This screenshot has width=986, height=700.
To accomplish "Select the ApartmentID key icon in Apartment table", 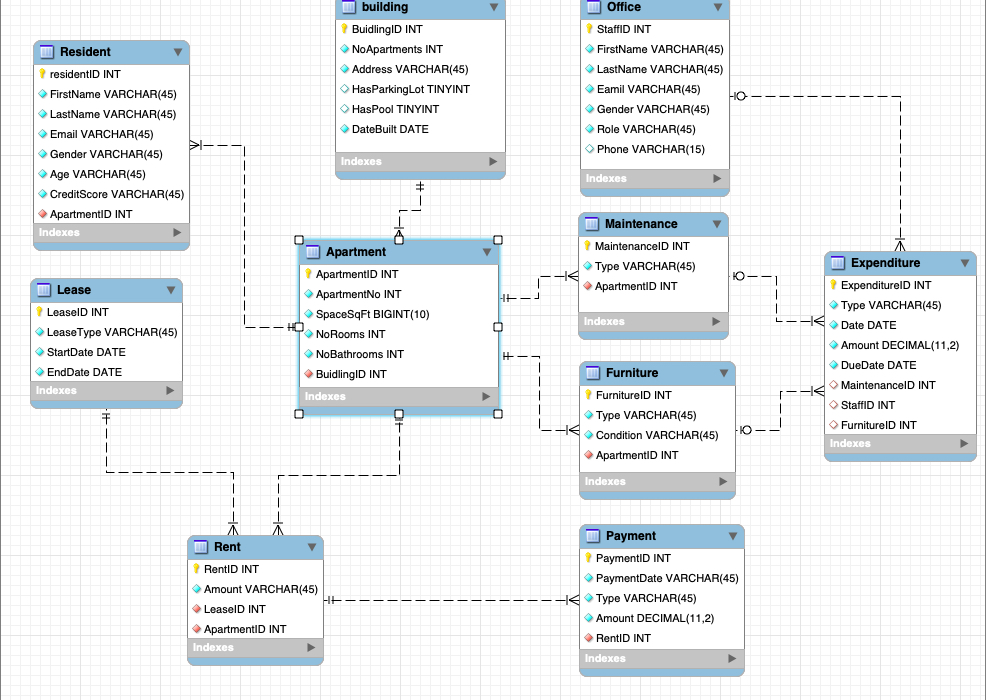I will pyautogui.click(x=308, y=274).
